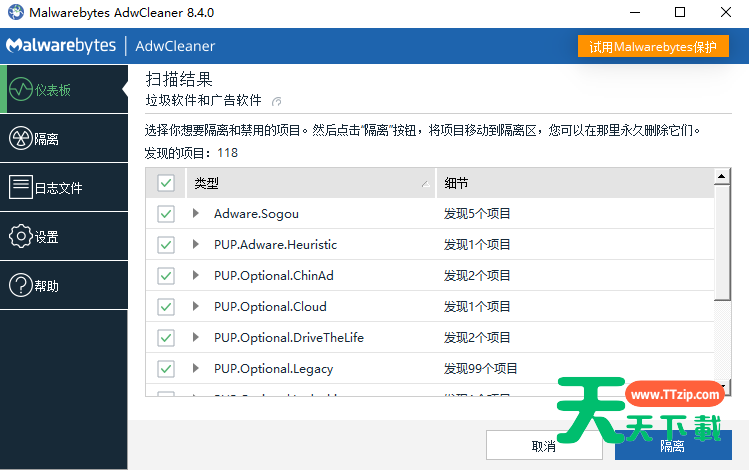Expand the PUP.Optional.DriveTheLife row
The width and height of the screenshot is (749, 470).
click(195, 337)
